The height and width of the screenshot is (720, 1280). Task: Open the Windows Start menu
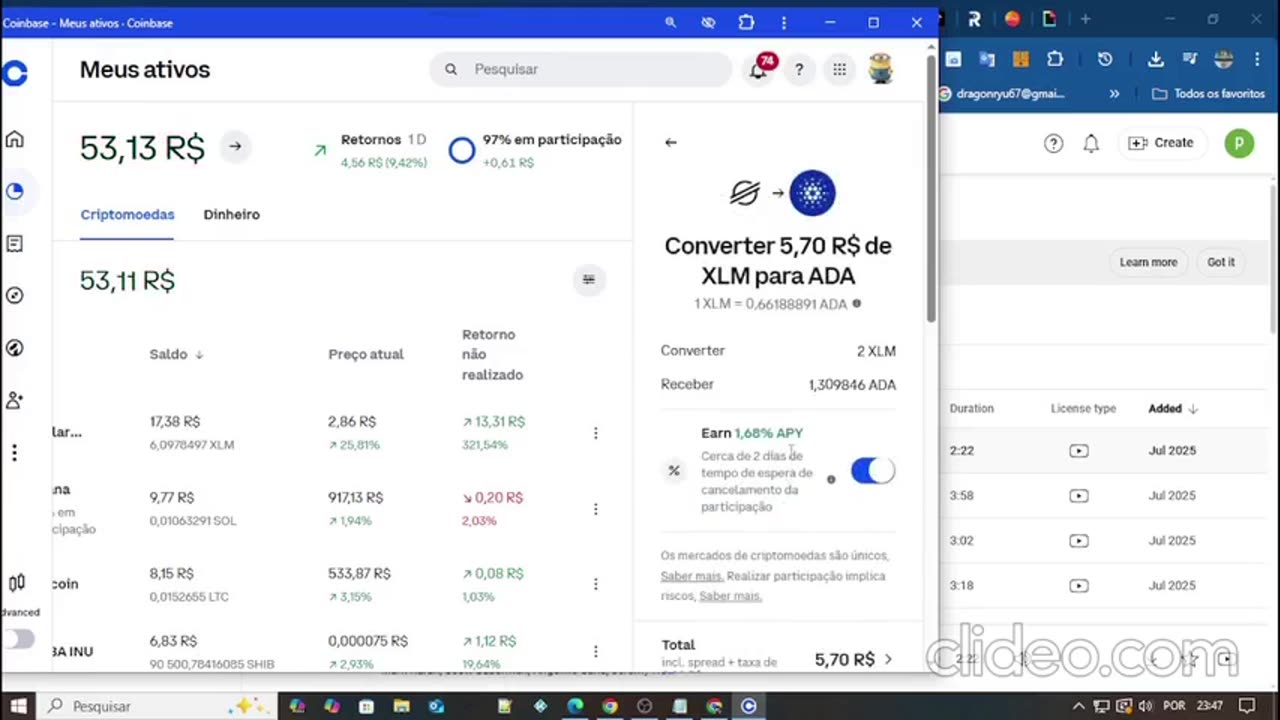point(19,706)
